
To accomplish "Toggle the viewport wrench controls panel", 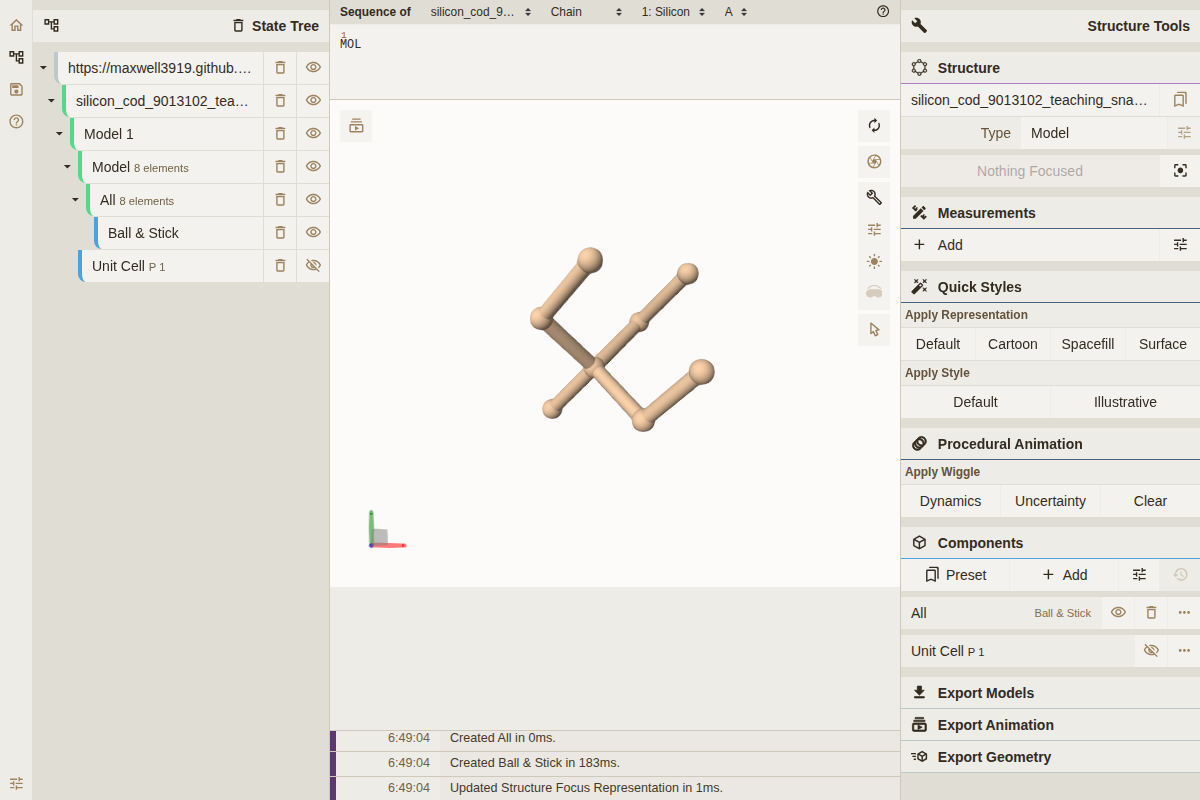I will 874,197.
